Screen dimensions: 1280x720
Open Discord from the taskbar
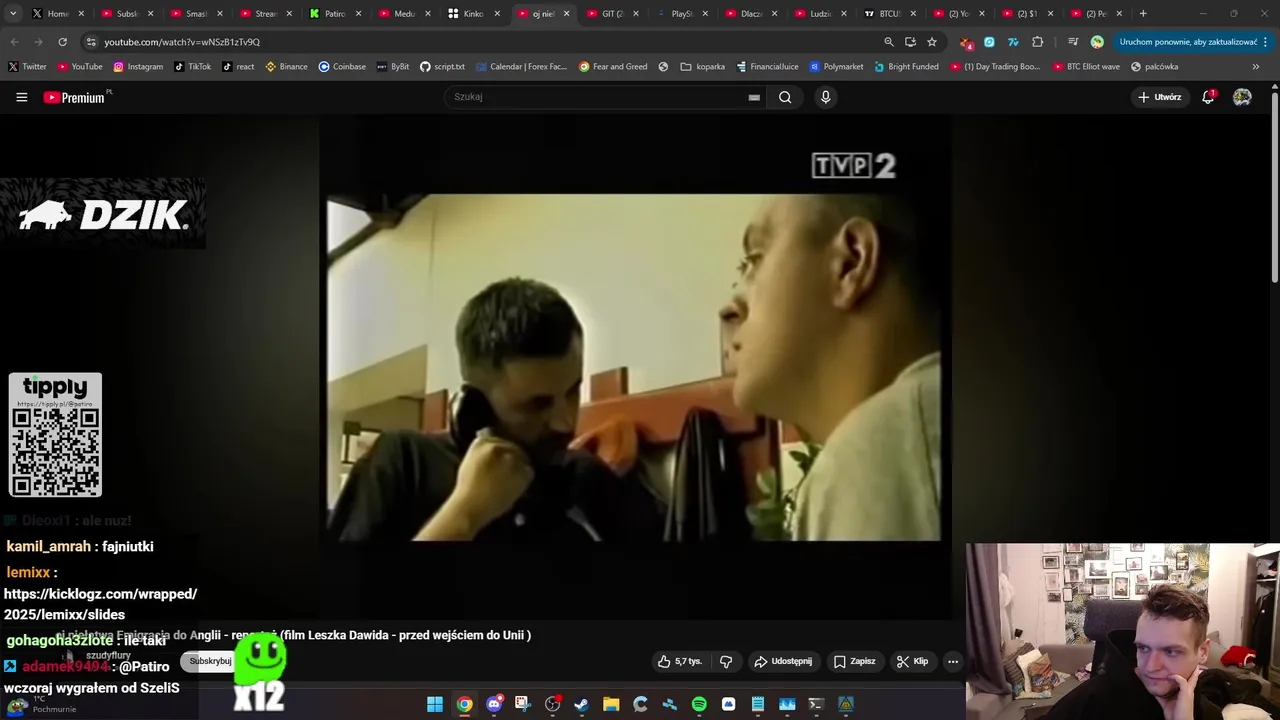pyautogui.click(x=494, y=704)
